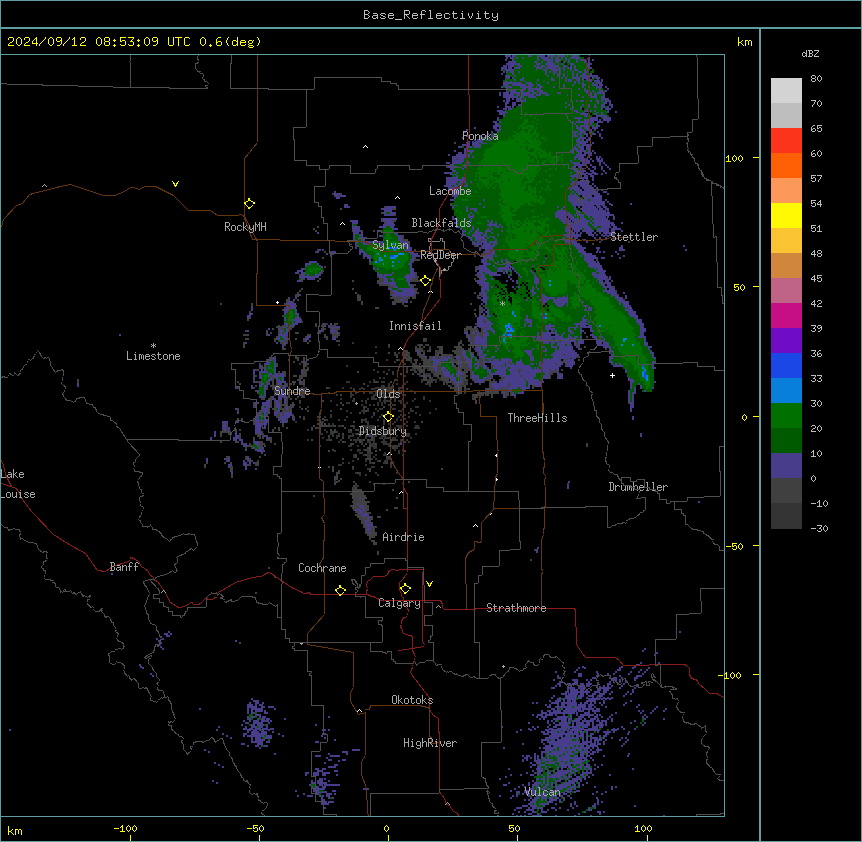Click the Sylvan label
Screen dimensions: 862x842
(390, 245)
